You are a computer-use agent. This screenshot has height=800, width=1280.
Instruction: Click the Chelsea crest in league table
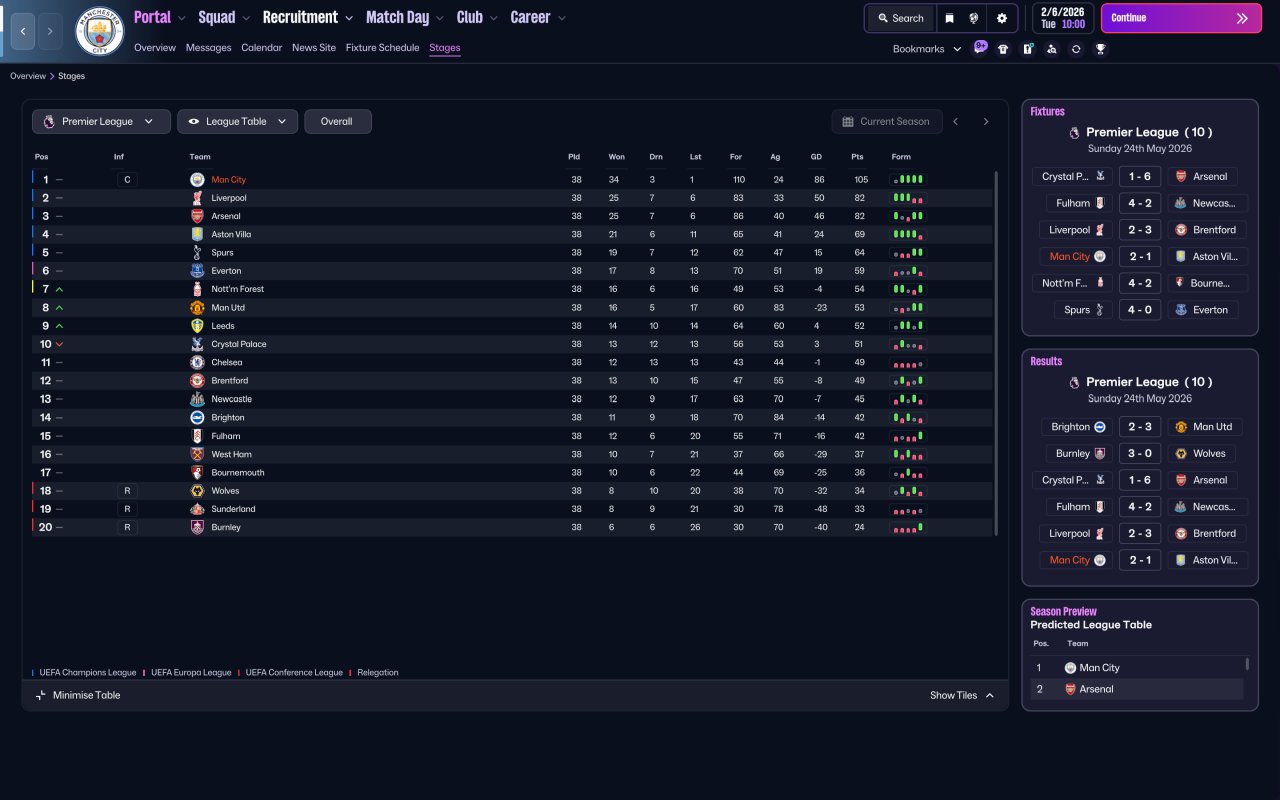click(x=197, y=362)
